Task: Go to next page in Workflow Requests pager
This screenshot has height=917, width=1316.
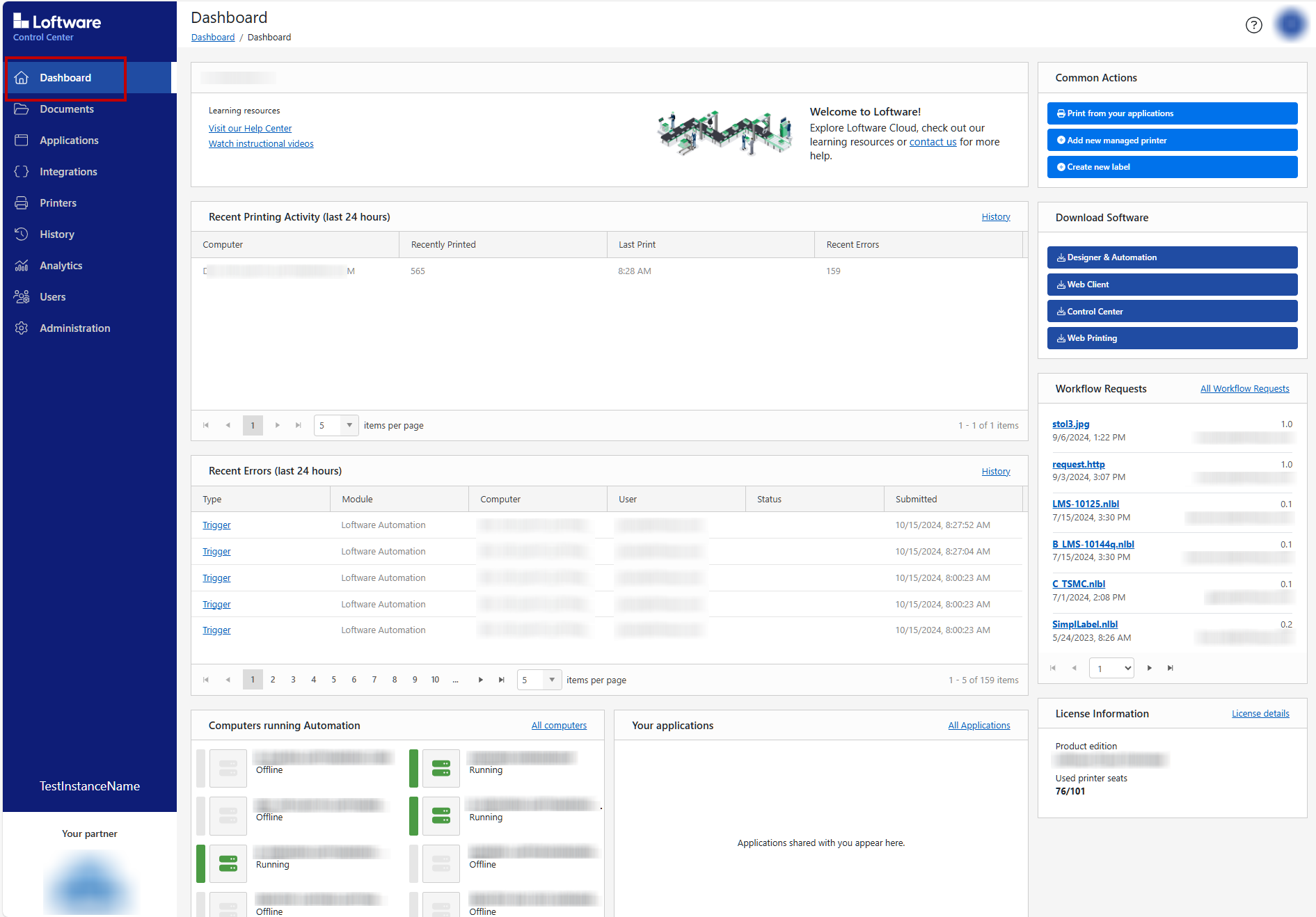Action: point(1150,668)
